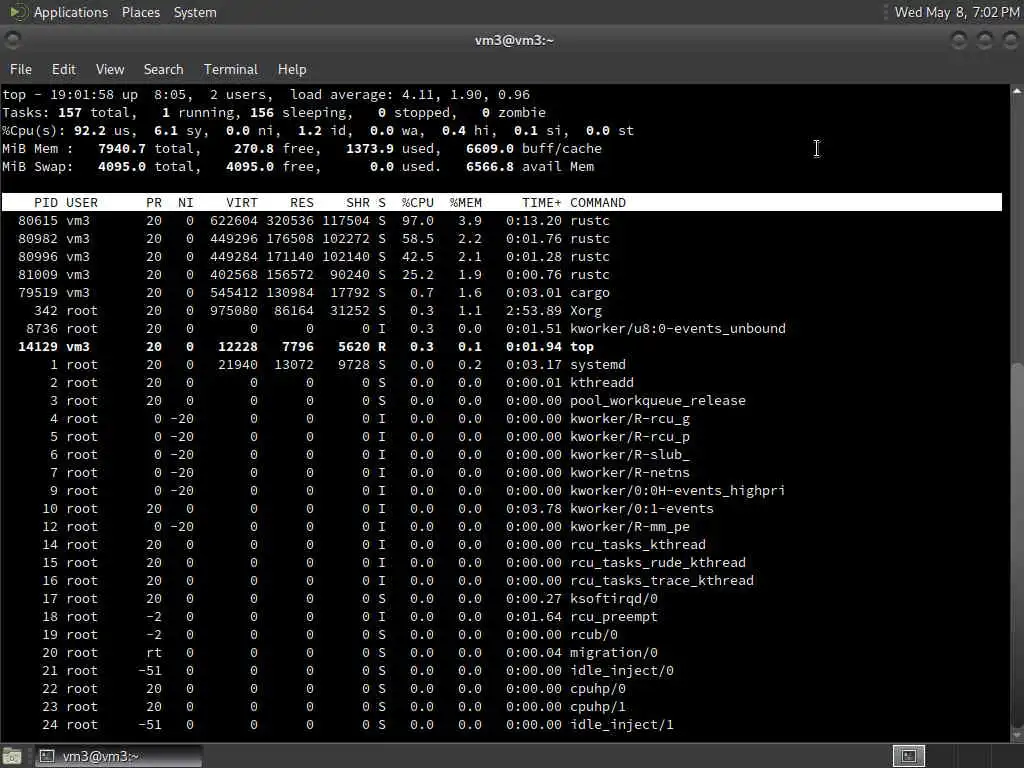This screenshot has height=768, width=1024.
Task: Click PID 80615 in the rustc row
Action: 38,221
